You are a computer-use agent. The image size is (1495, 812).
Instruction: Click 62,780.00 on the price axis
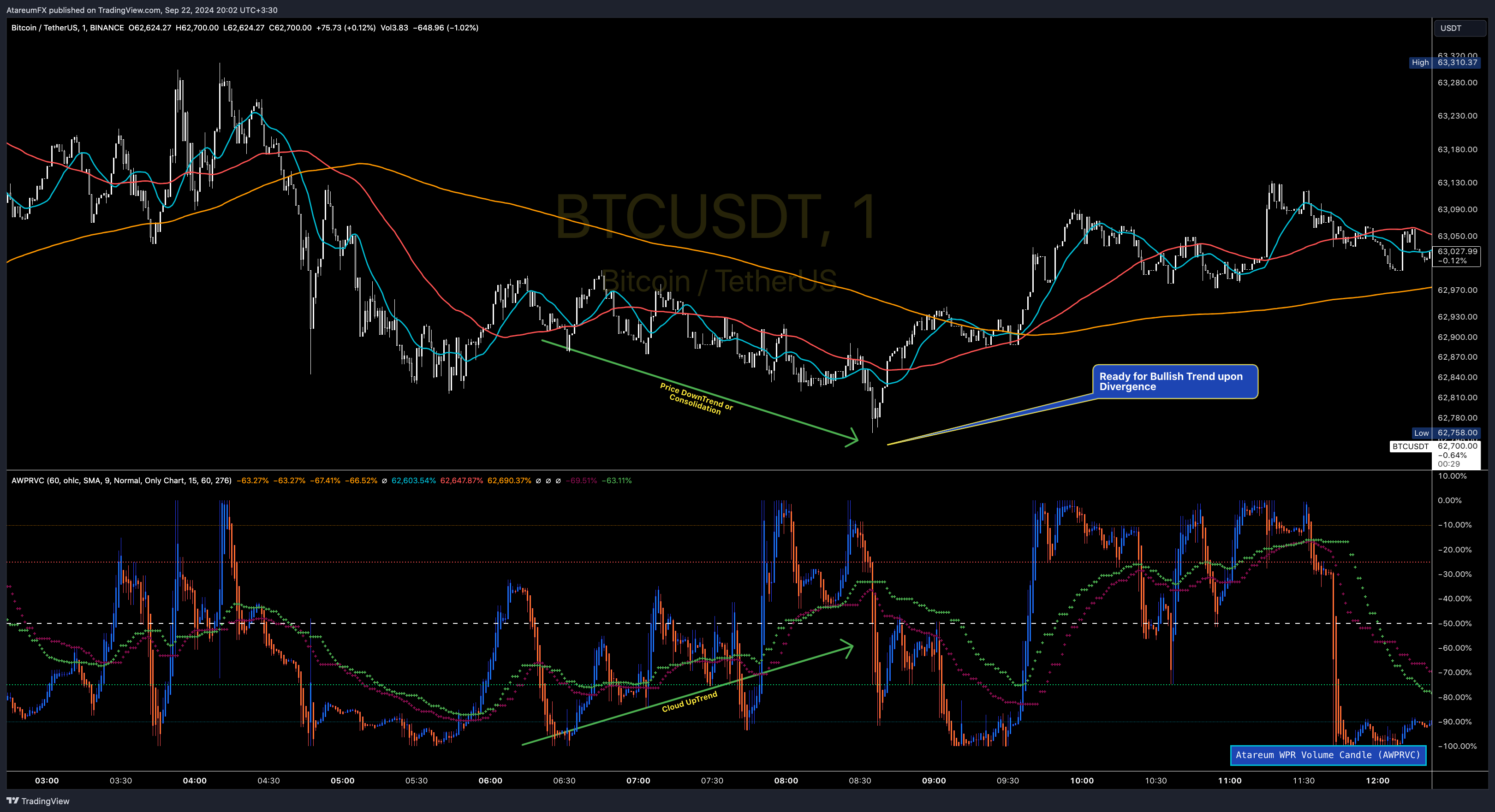click(x=1457, y=418)
